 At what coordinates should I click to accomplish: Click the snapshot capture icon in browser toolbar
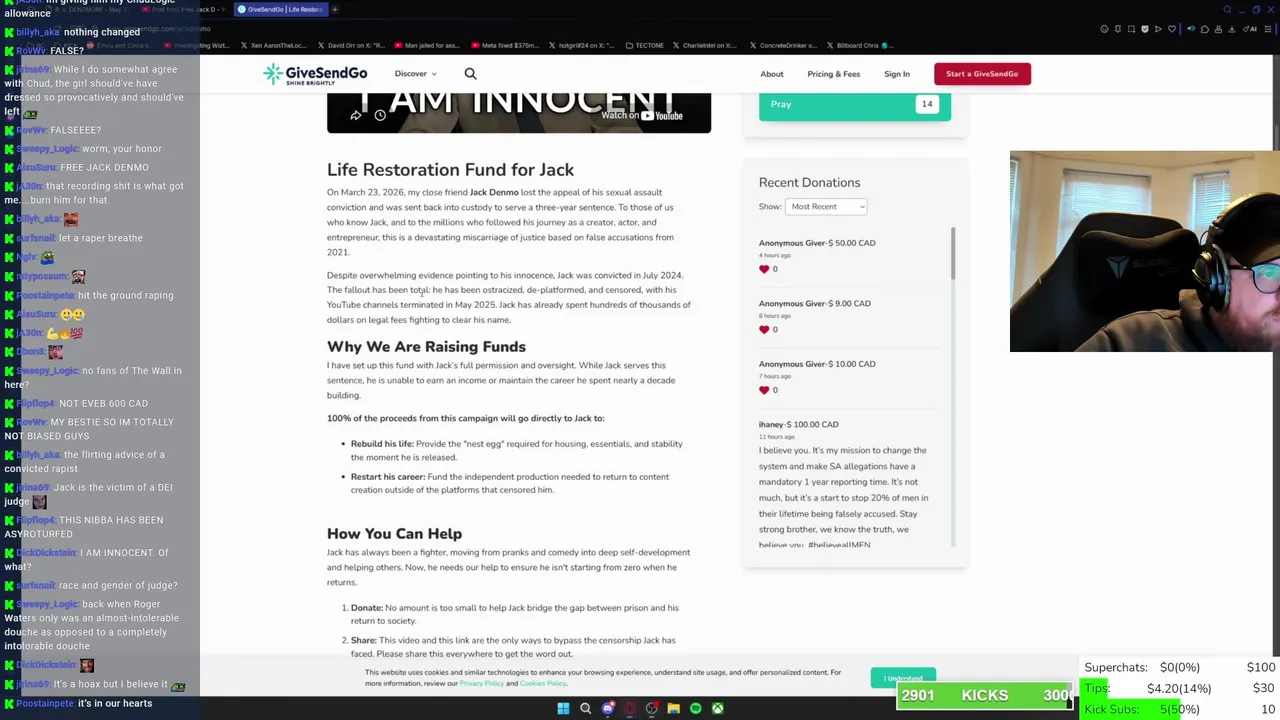point(1131,29)
